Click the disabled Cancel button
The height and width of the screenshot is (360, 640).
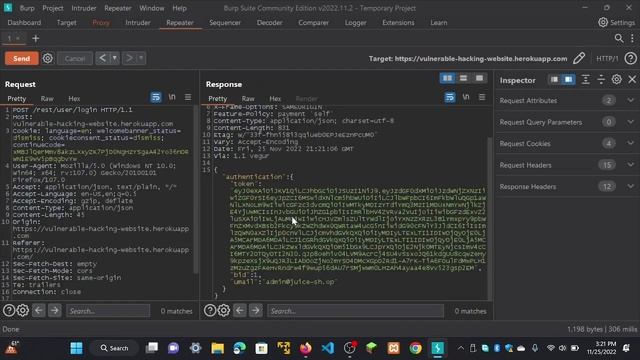coord(75,58)
